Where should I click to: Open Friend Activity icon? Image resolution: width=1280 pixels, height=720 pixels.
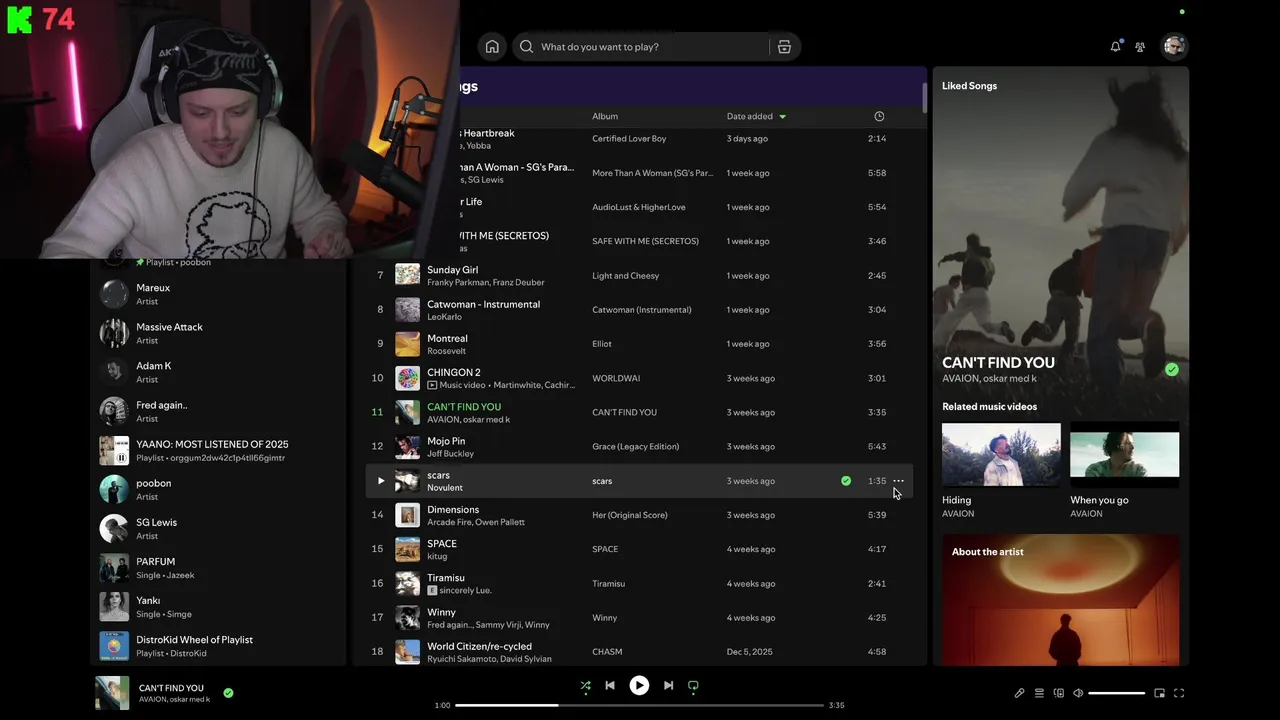pyautogui.click(x=1140, y=47)
